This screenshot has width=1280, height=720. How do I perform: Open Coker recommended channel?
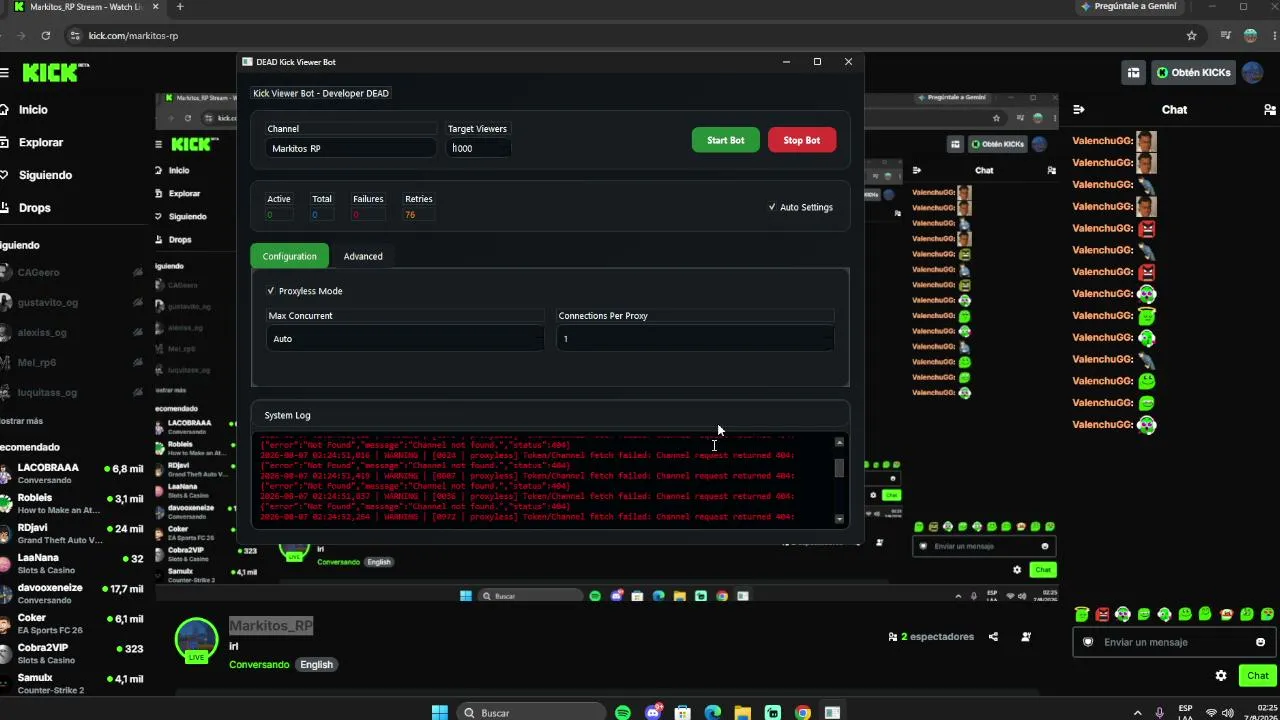pos(72,624)
